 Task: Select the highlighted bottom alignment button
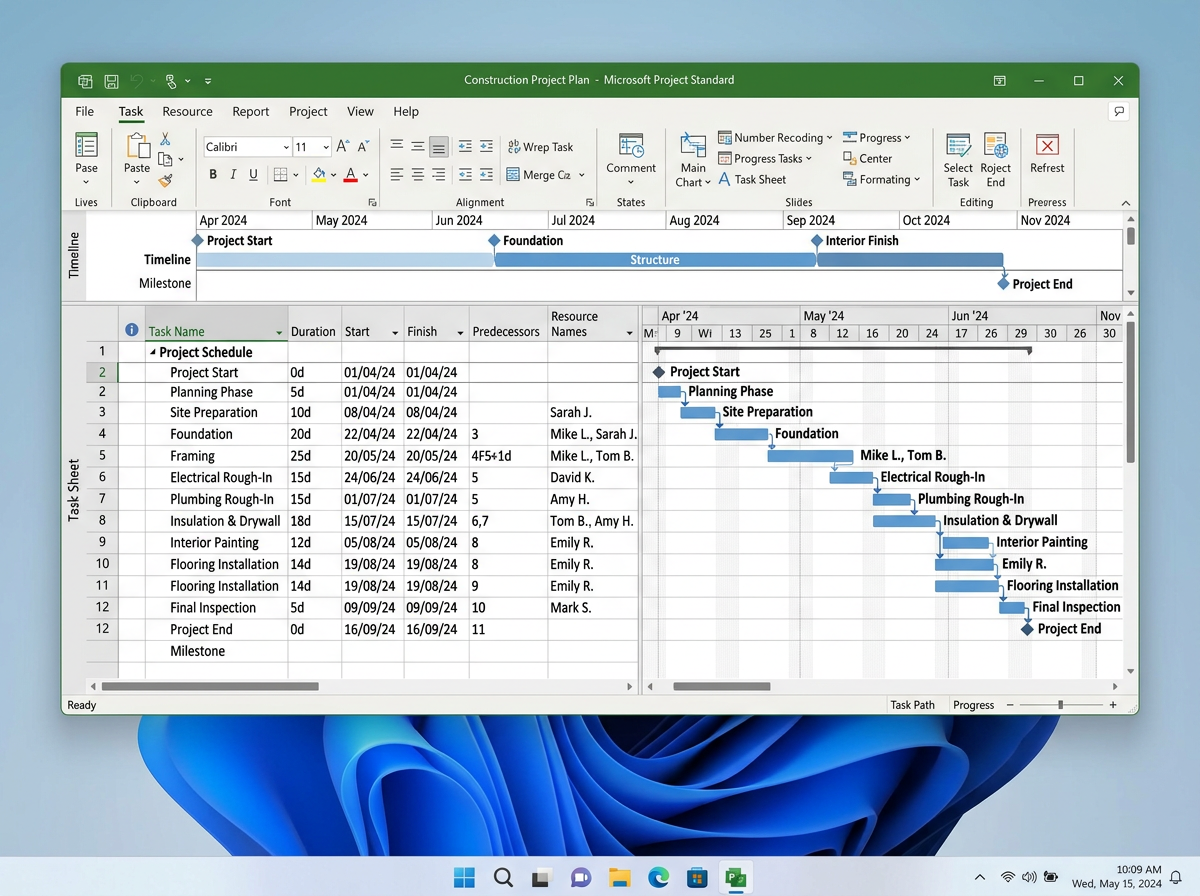click(438, 147)
